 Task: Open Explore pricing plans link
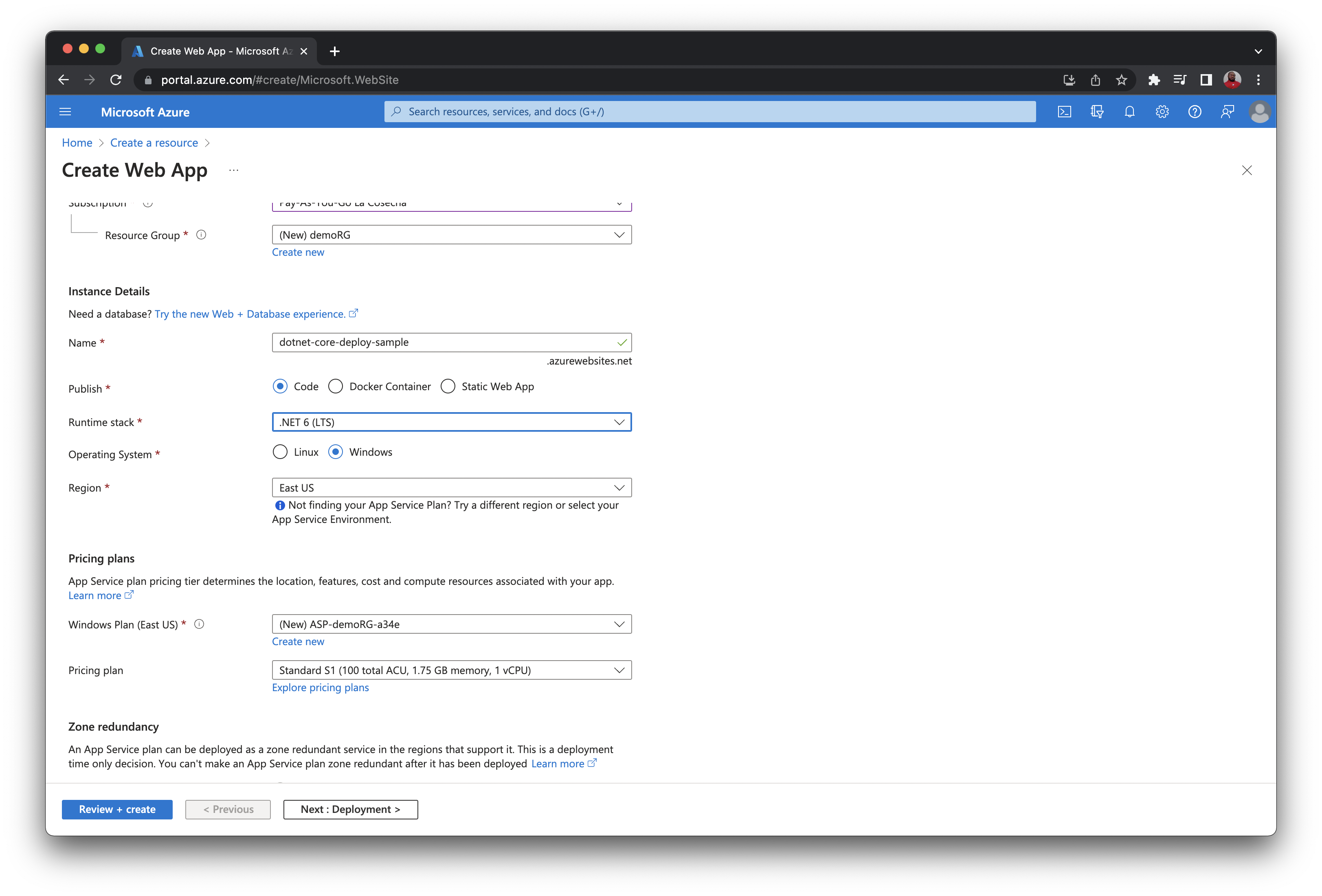click(320, 688)
